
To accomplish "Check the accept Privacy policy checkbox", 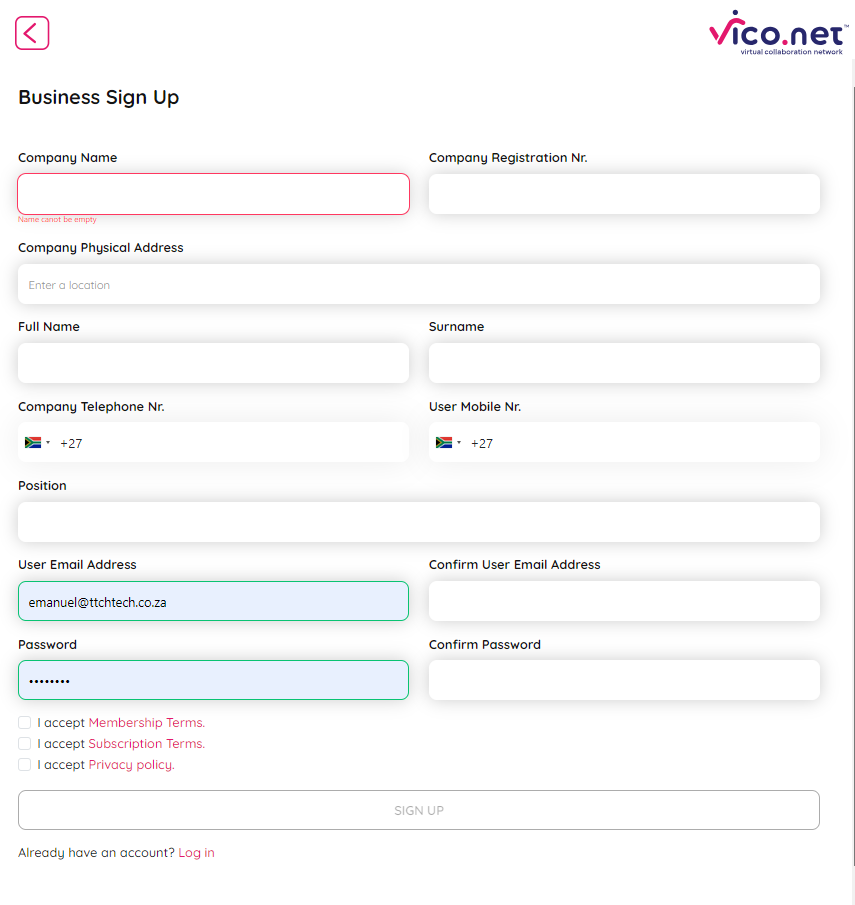I will click(x=25, y=764).
